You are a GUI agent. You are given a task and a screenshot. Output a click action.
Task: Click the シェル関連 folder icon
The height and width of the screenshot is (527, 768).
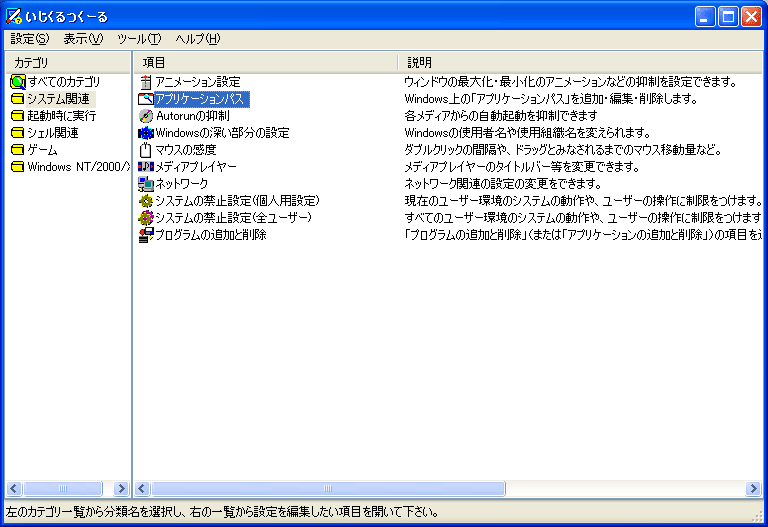point(18,133)
